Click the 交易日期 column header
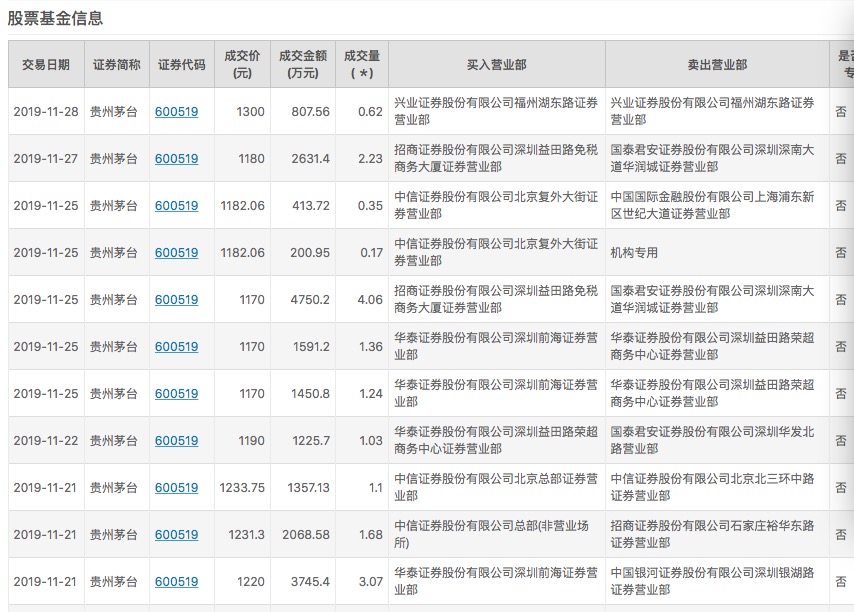This screenshot has width=854, height=612. click(x=46, y=64)
